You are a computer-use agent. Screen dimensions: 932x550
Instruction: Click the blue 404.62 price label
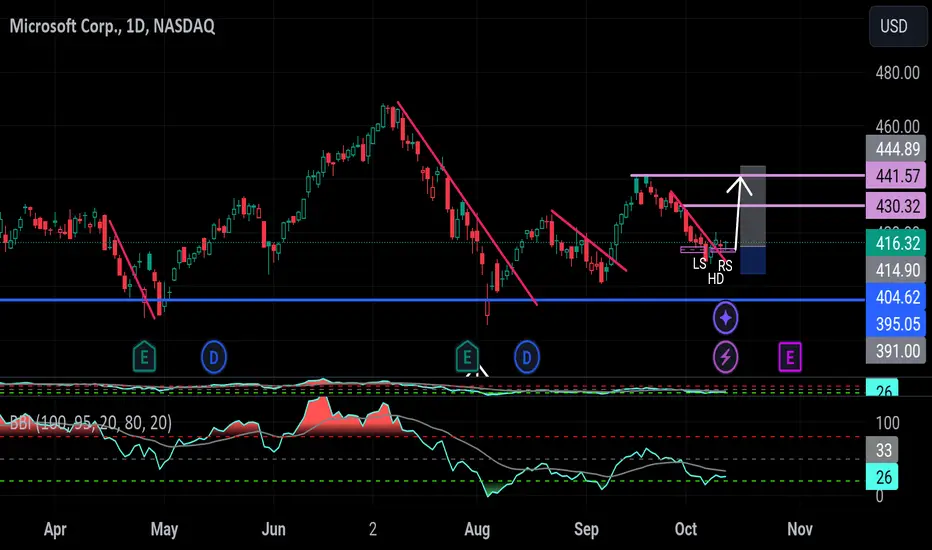[x=896, y=297]
